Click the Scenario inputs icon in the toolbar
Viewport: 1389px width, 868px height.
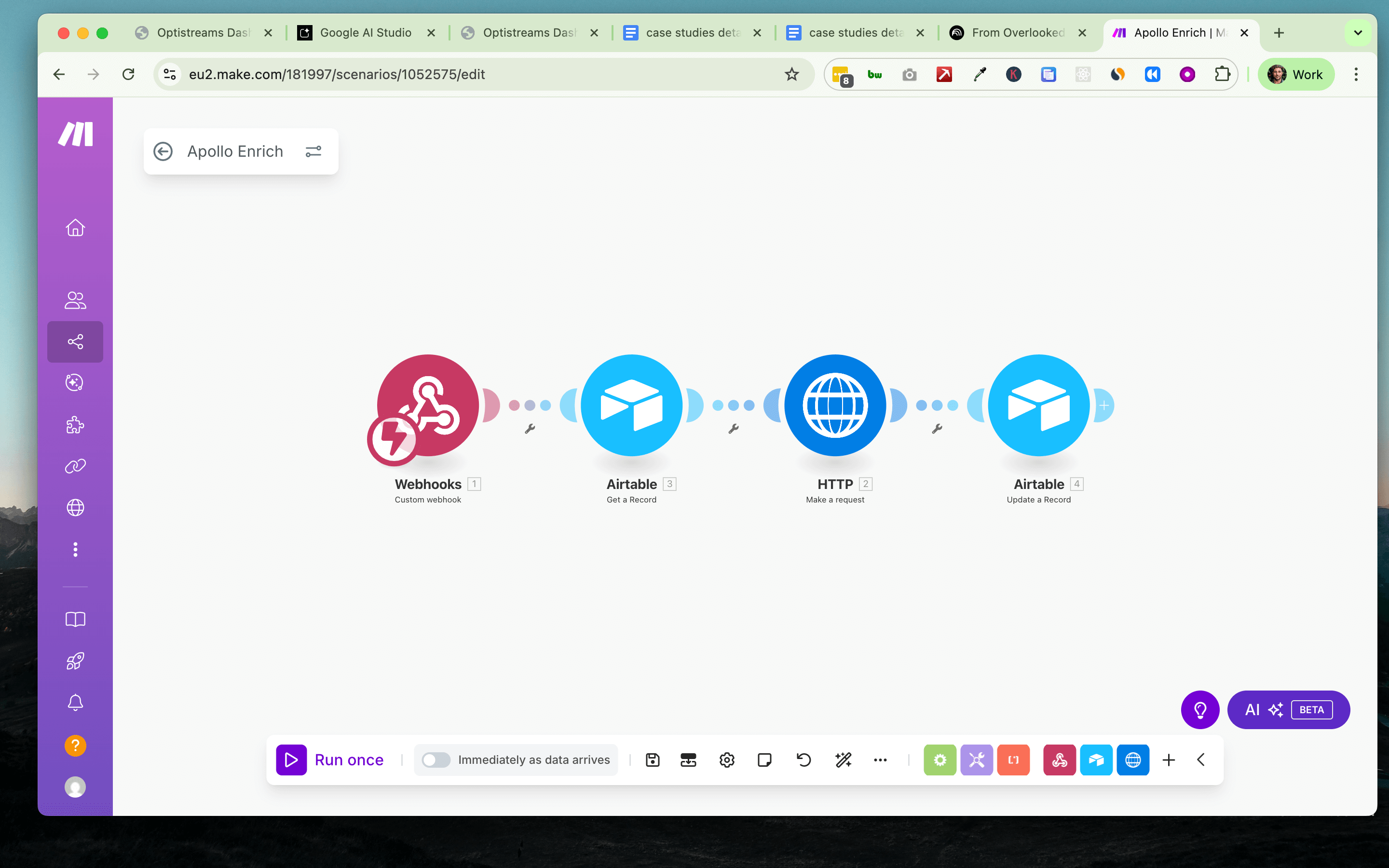pyautogui.click(x=688, y=760)
